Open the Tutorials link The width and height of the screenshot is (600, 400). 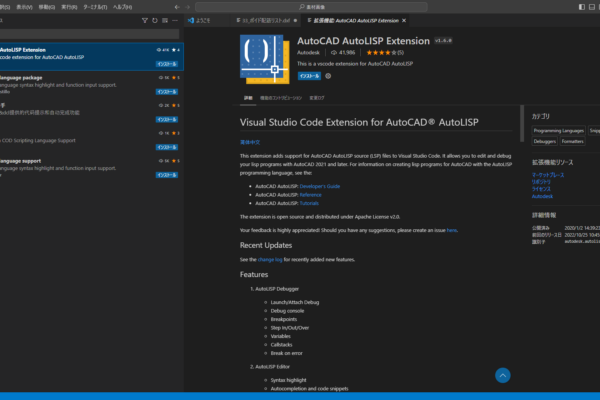309,203
